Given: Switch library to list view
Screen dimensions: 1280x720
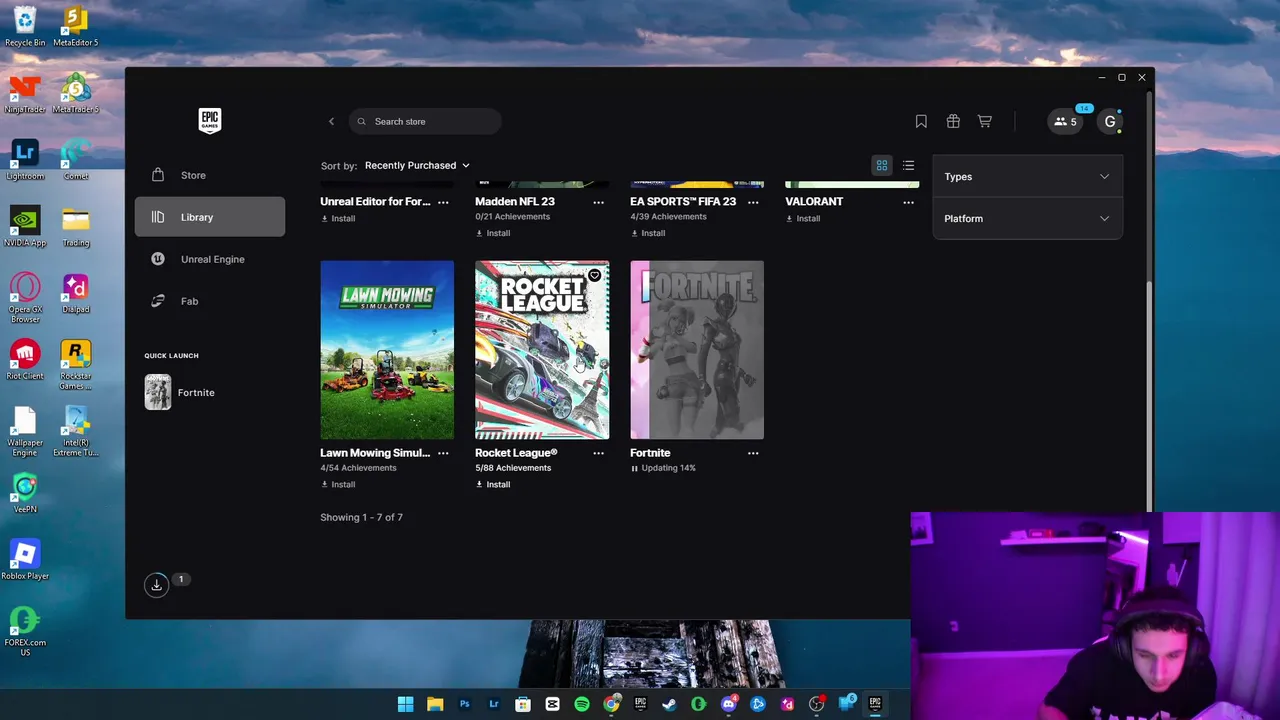Looking at the screenshot, I should pyautogui.click(x=908, y=165).
